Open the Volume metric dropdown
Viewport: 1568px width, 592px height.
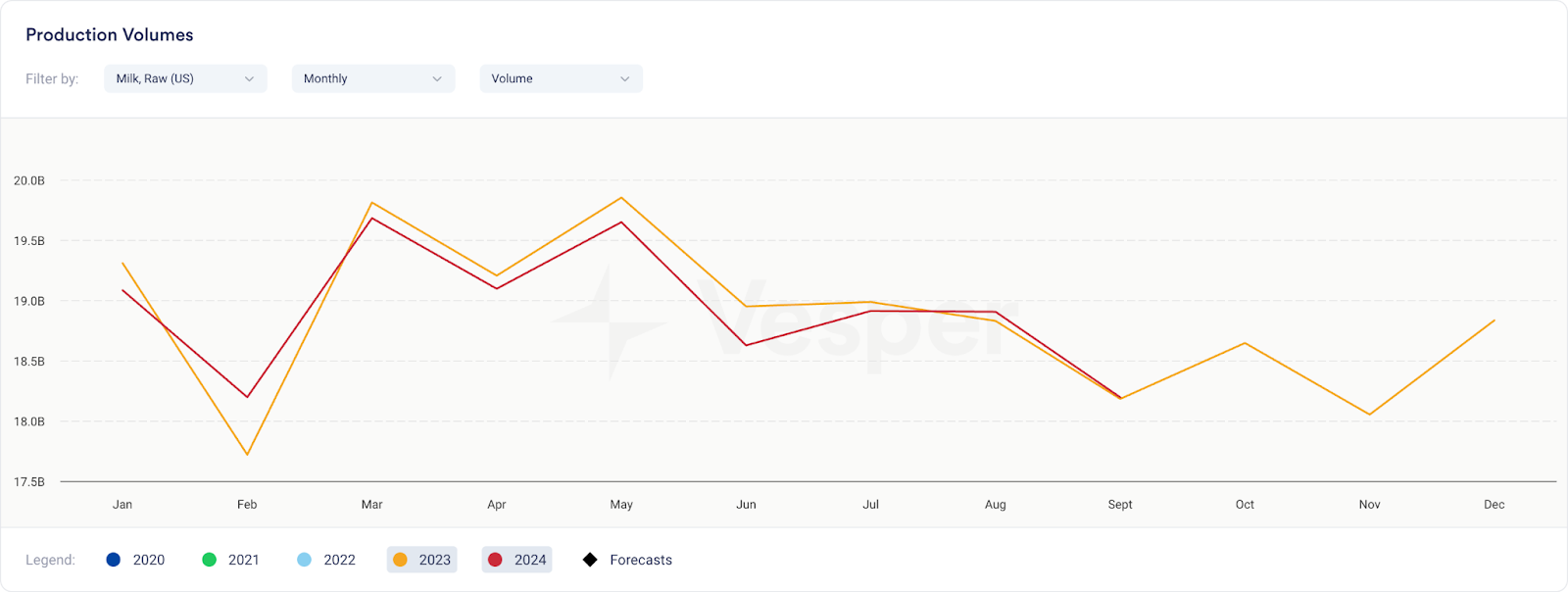coord(561,78)
